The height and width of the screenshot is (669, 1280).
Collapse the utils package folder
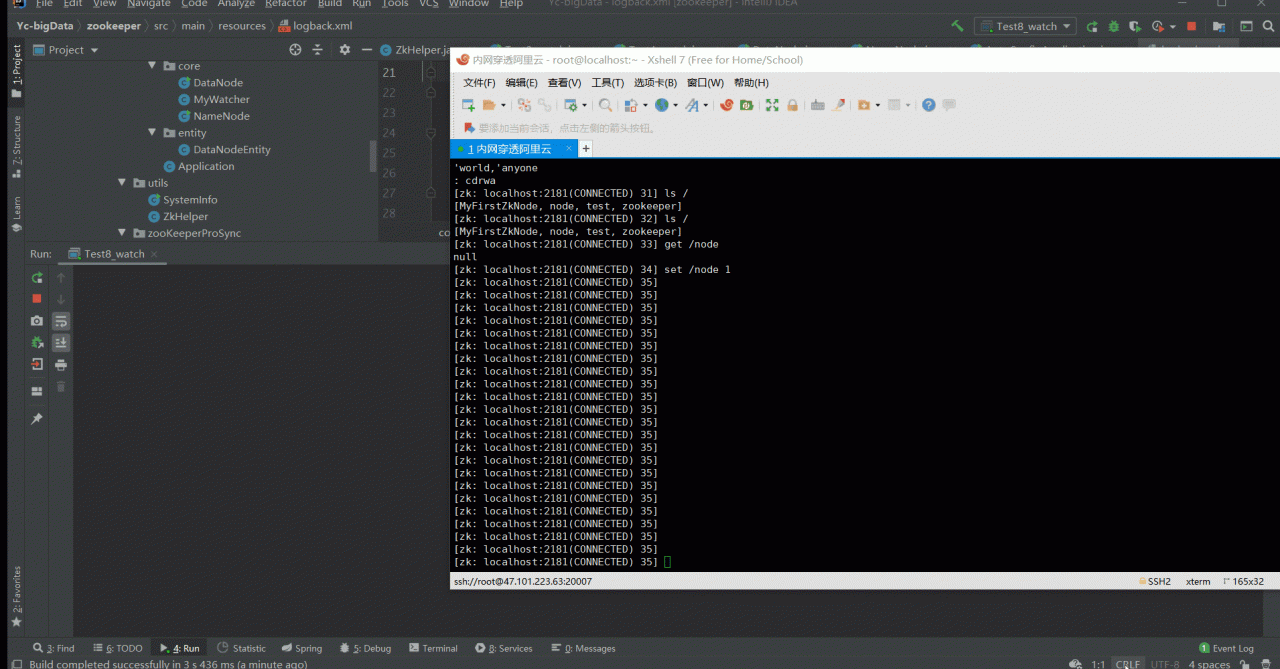pos(122,183)
